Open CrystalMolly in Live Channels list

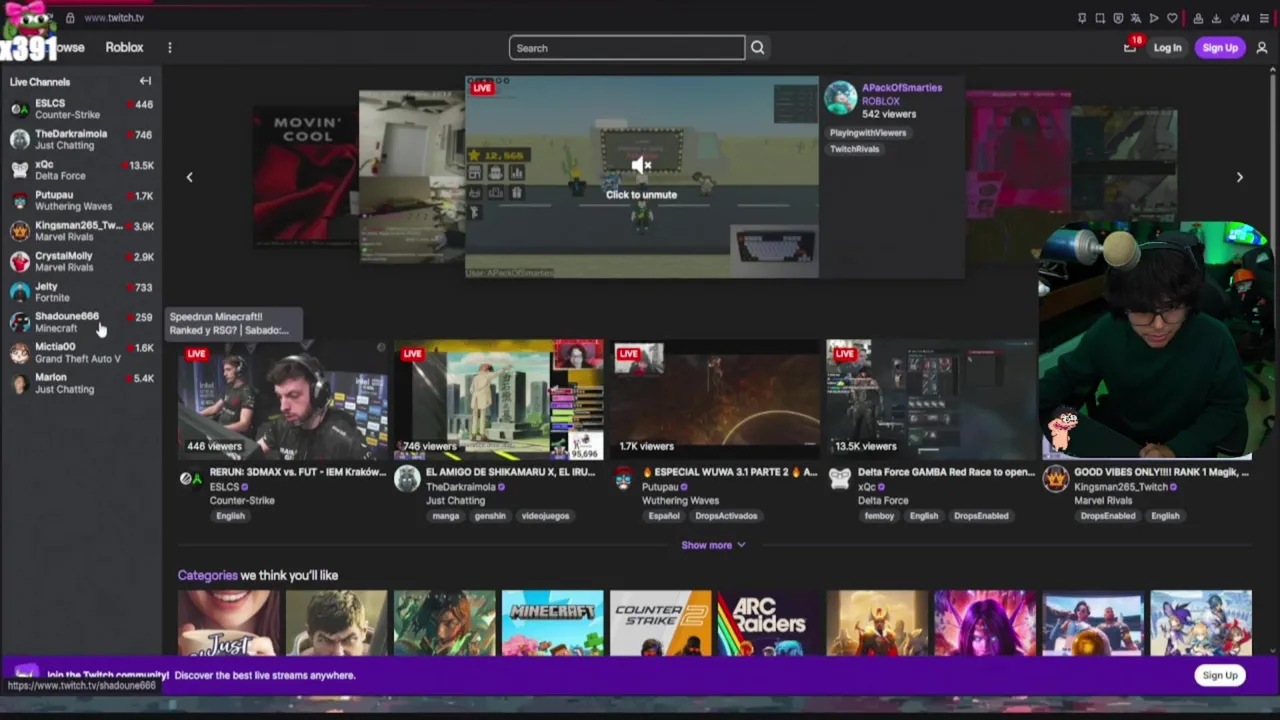[82, 261]
